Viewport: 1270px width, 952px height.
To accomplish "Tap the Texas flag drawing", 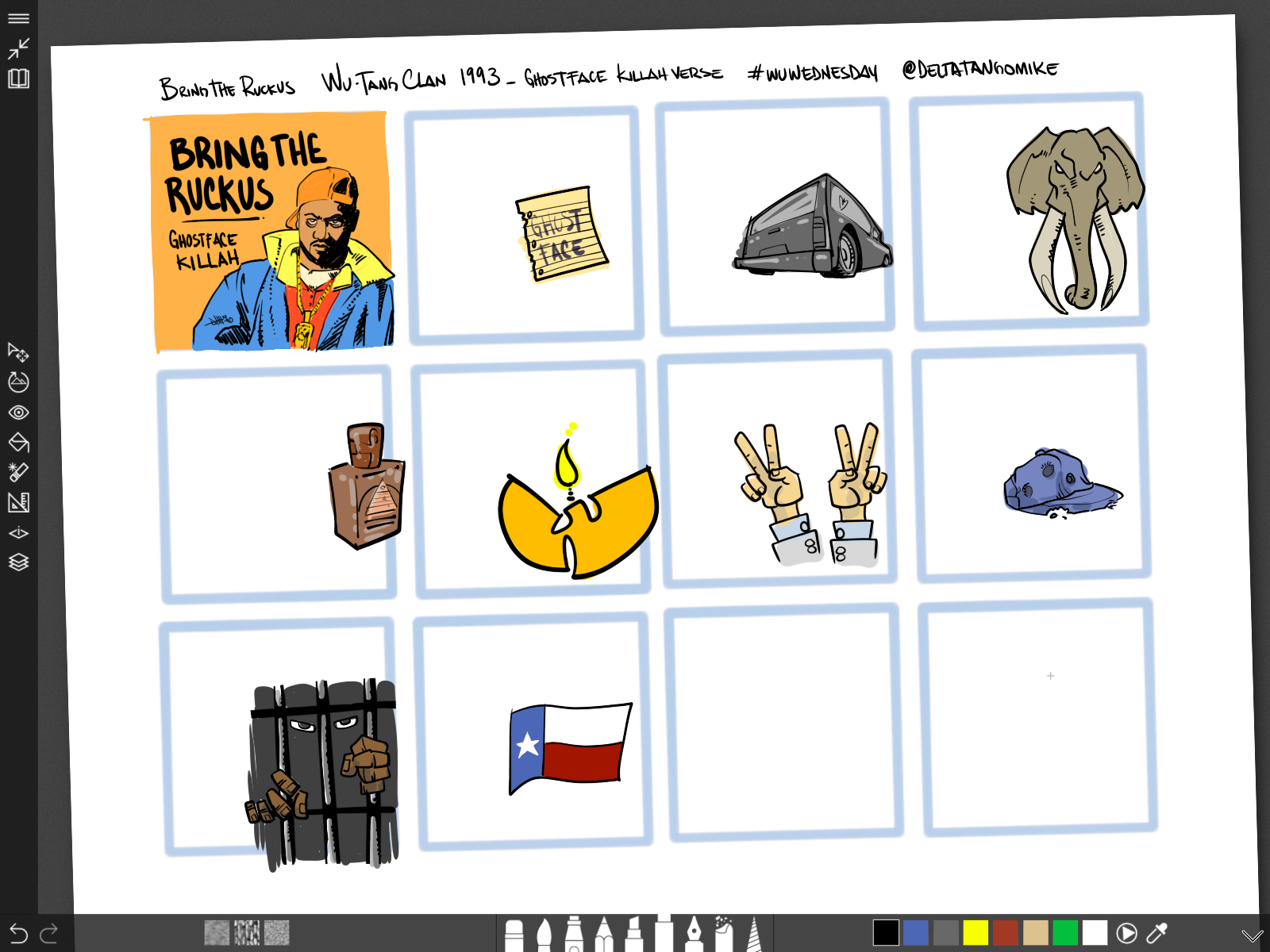I will click(x=570, y=748).
